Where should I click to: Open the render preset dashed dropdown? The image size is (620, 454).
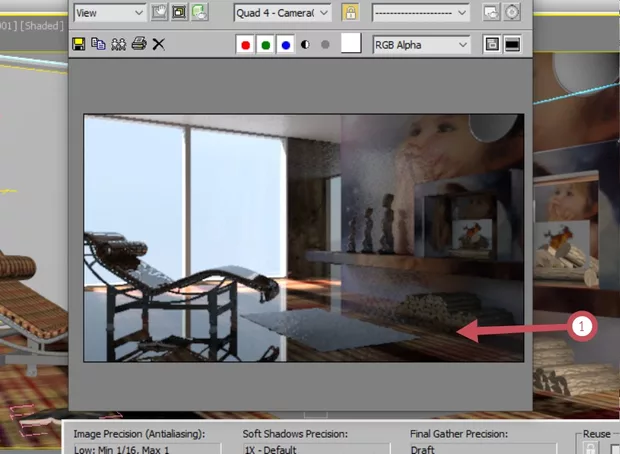pos(420,13)
